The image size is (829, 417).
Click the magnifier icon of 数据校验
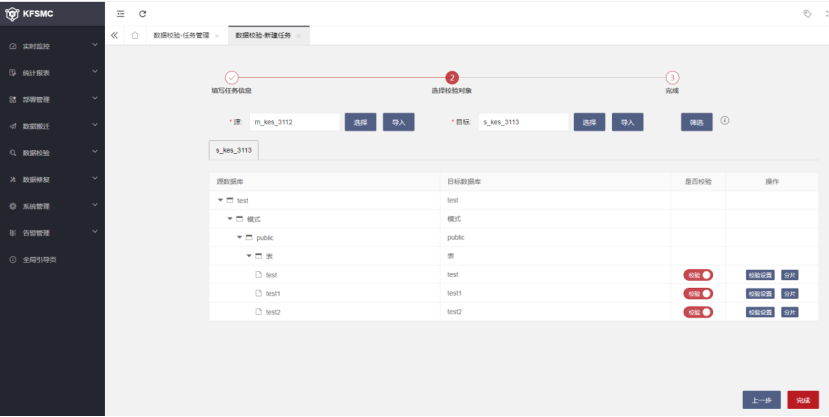pos(13,153)
